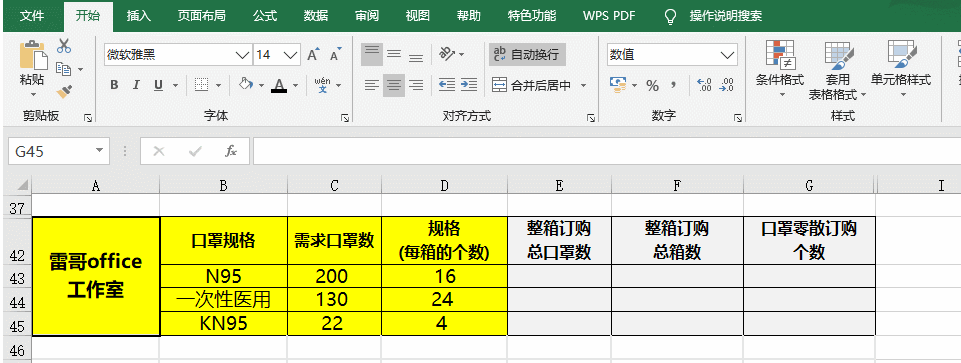Click the formula bar cancel X
Viewport: 961px width, 363px height.
159,151
